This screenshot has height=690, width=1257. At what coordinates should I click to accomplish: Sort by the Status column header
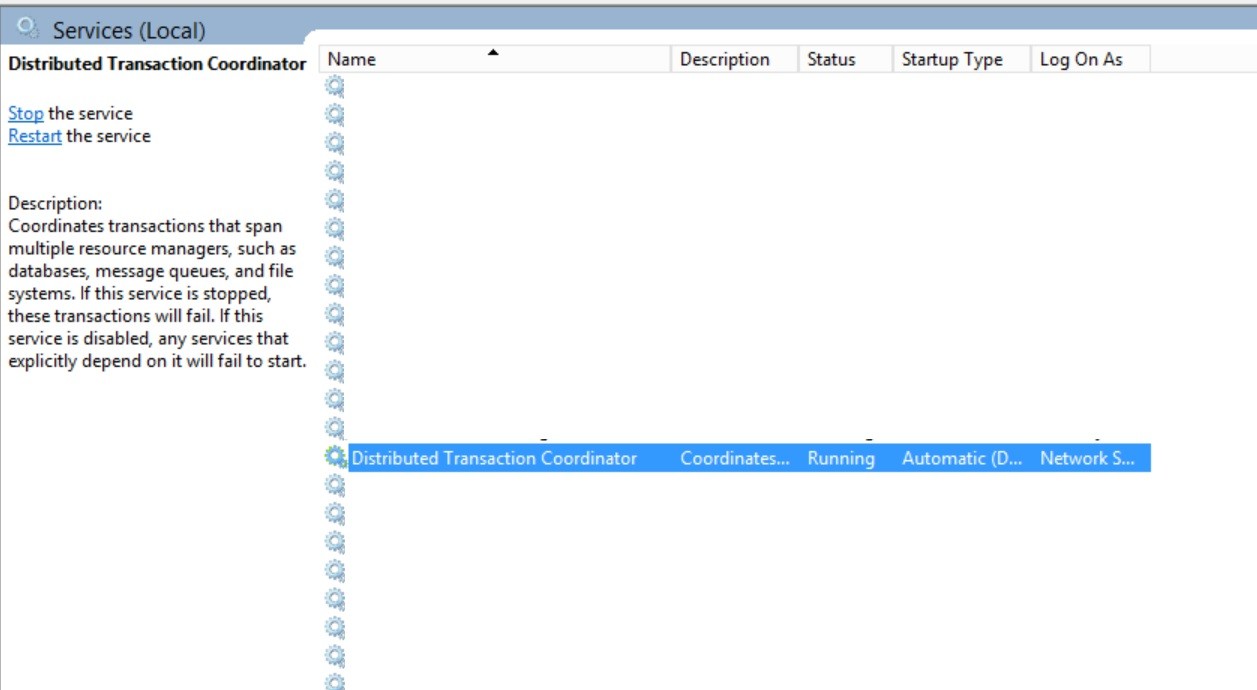coord(846,59)
